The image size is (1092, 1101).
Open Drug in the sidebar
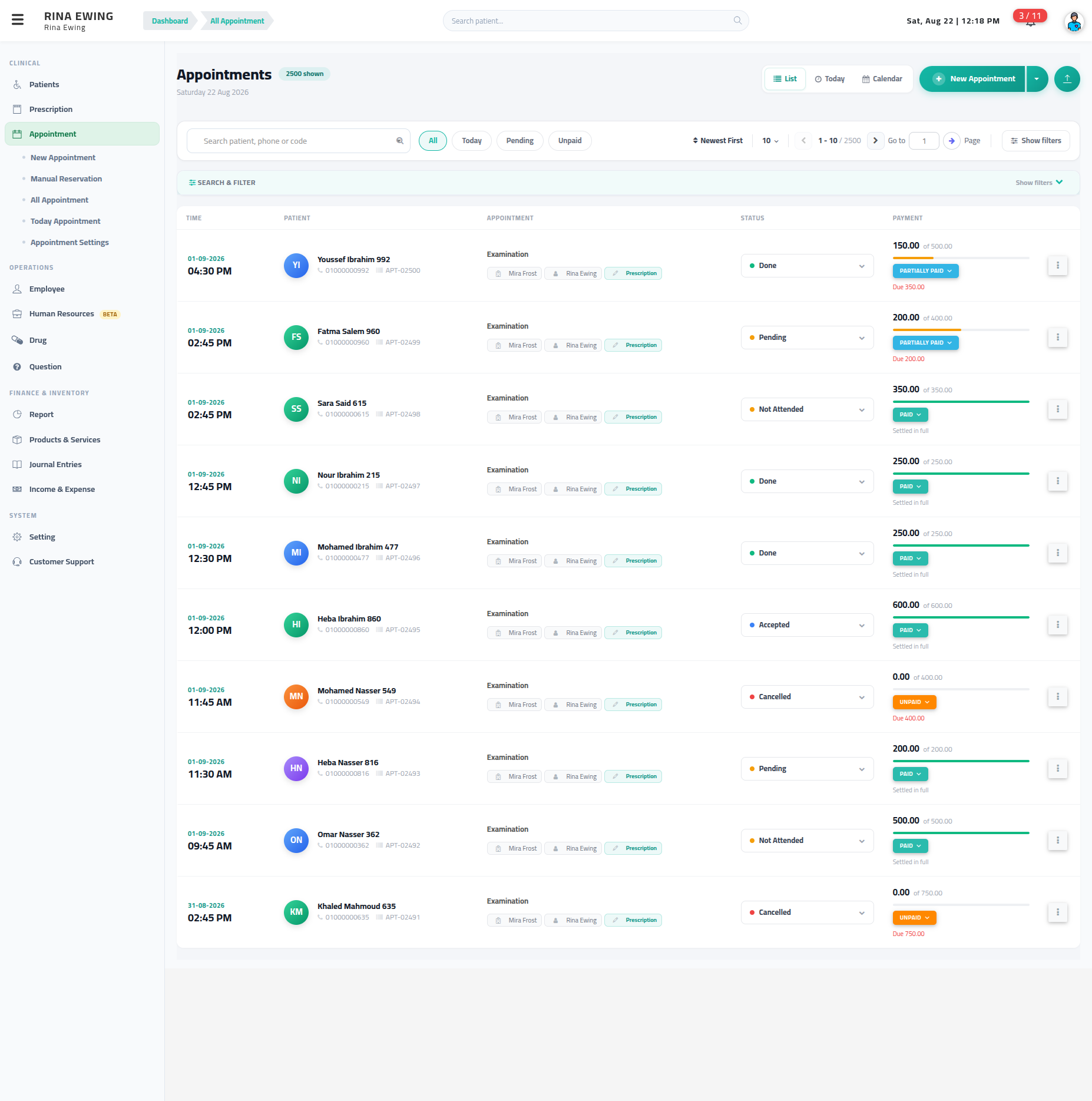[x=82, y=340]
